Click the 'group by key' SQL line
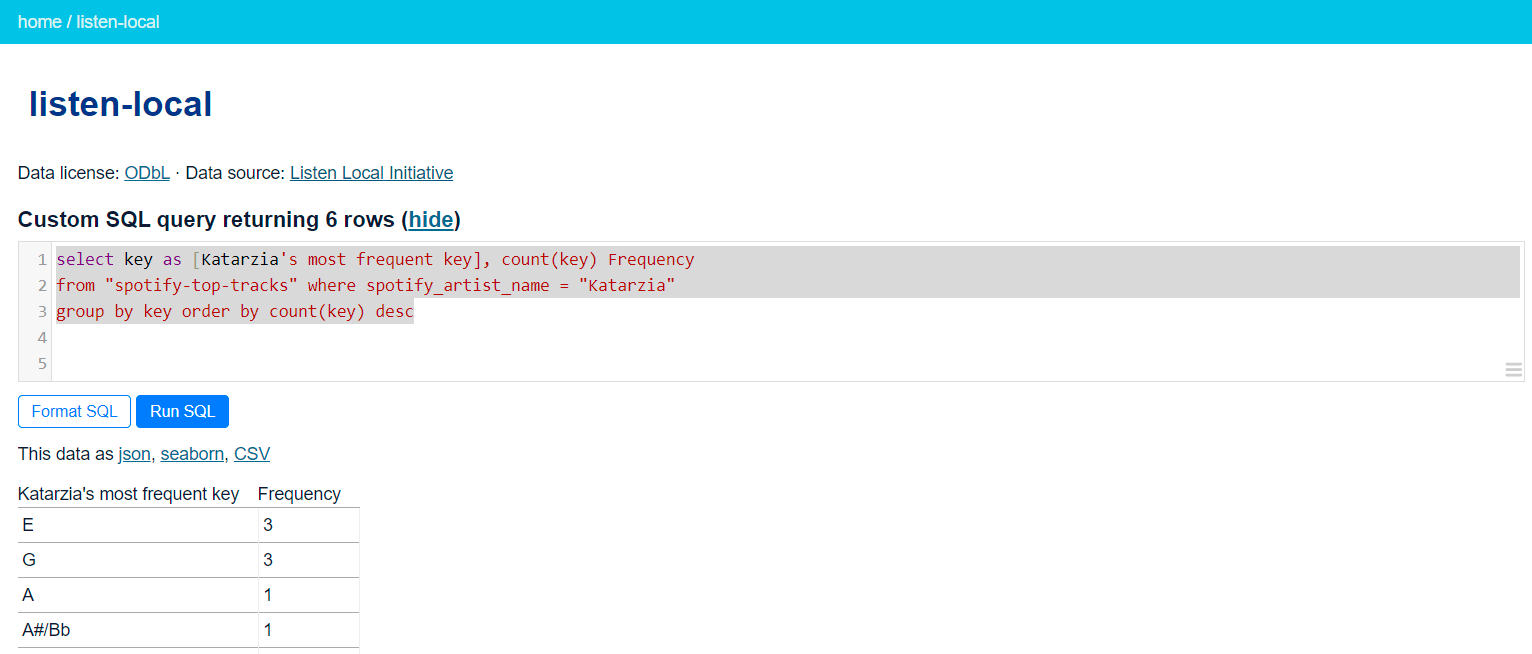This screenshot has height=654, width=1532. pos(235,312)
